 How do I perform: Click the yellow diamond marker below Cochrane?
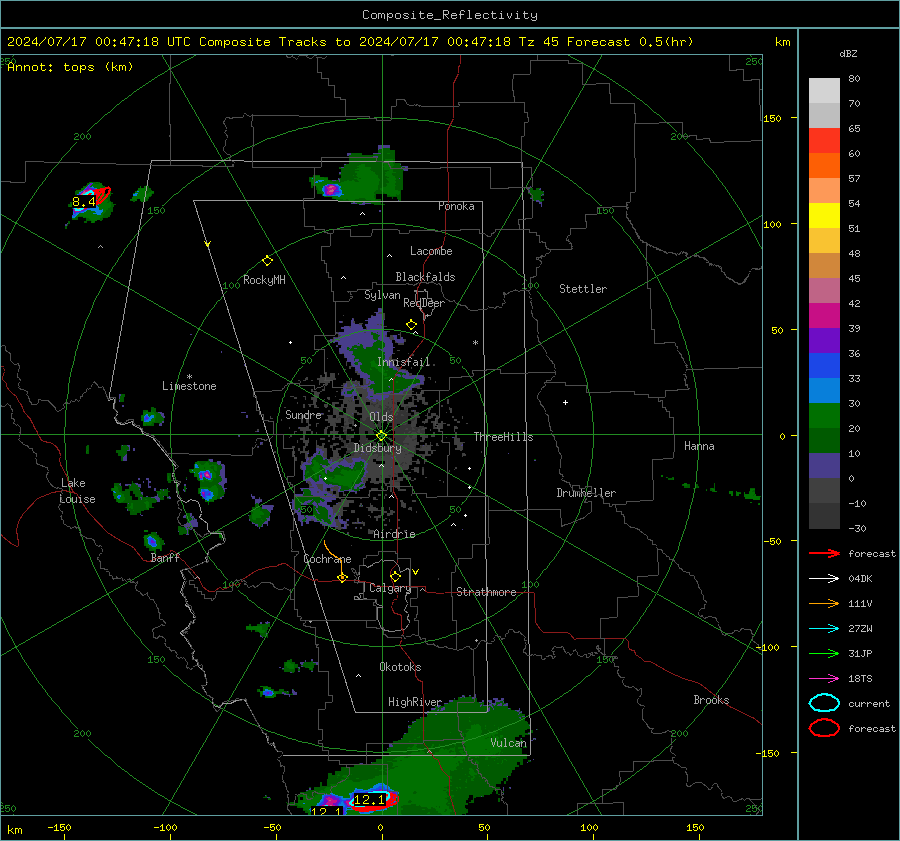click(342, 578)
